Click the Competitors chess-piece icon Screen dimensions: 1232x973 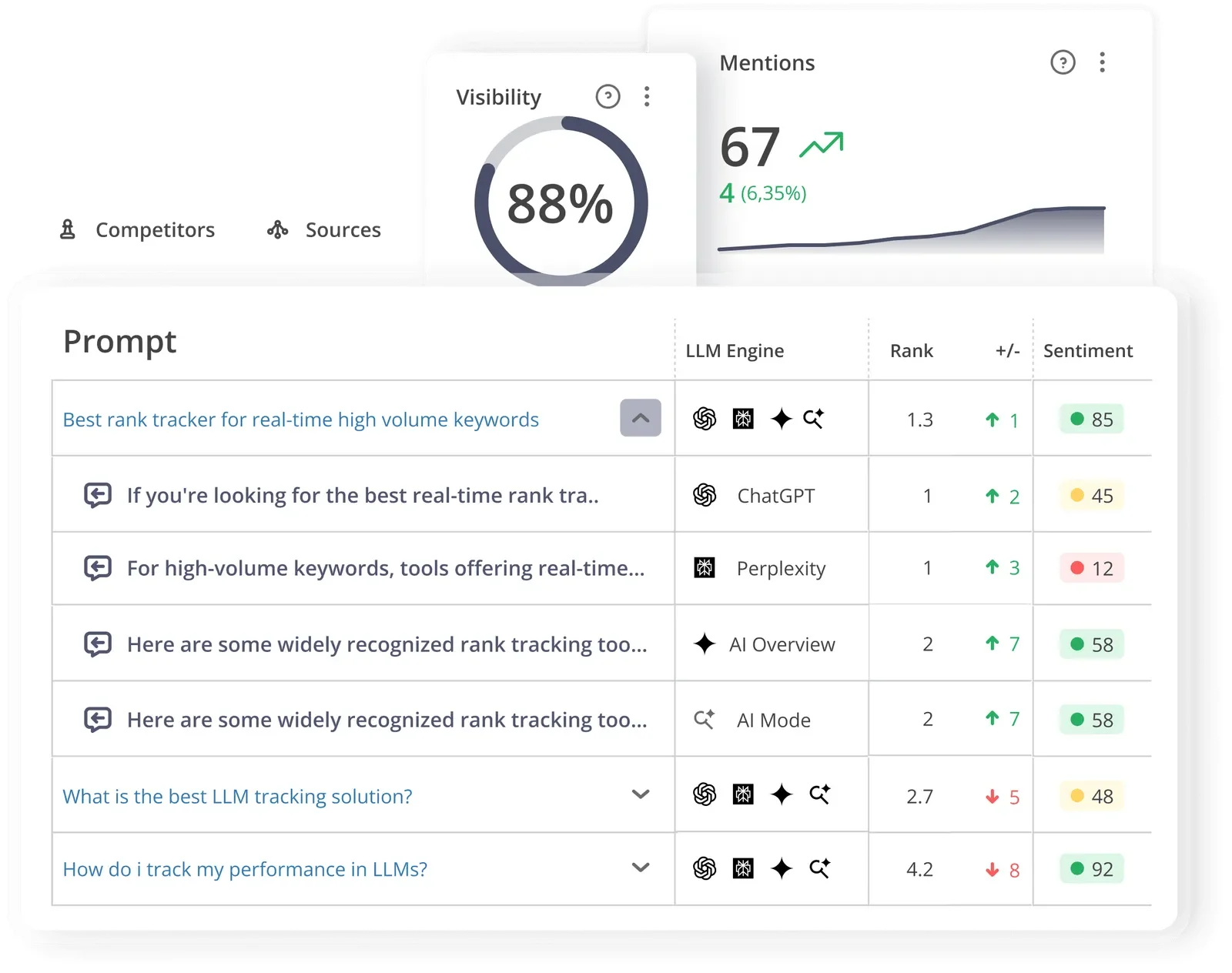[68, 229]
